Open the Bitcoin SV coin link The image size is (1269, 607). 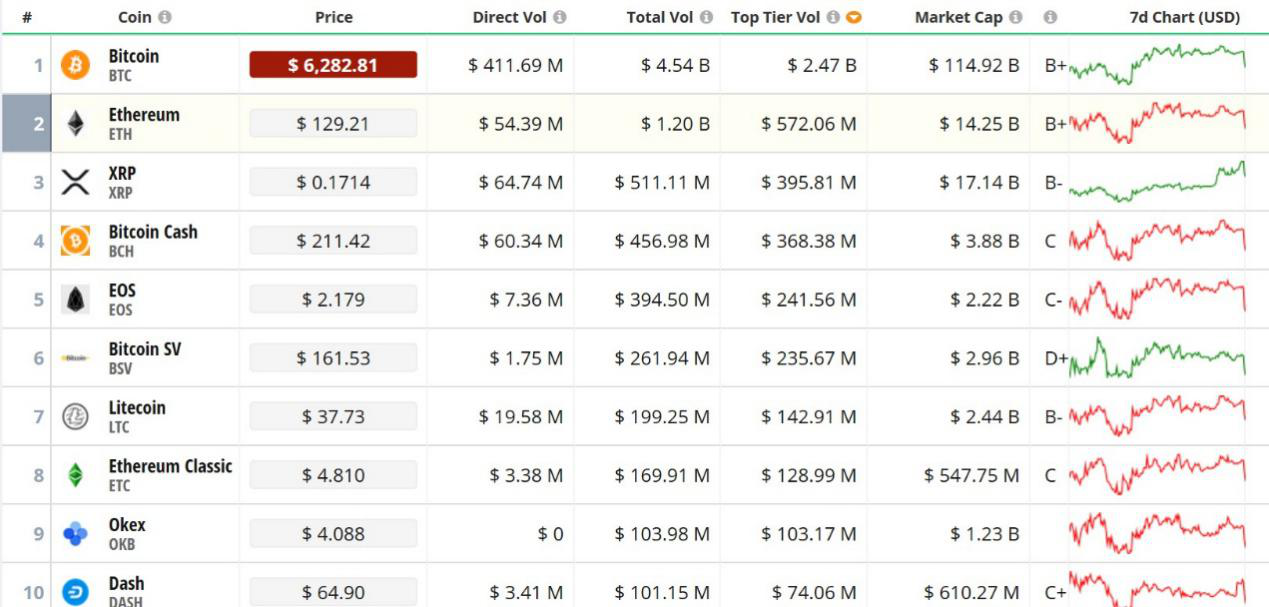146,349
